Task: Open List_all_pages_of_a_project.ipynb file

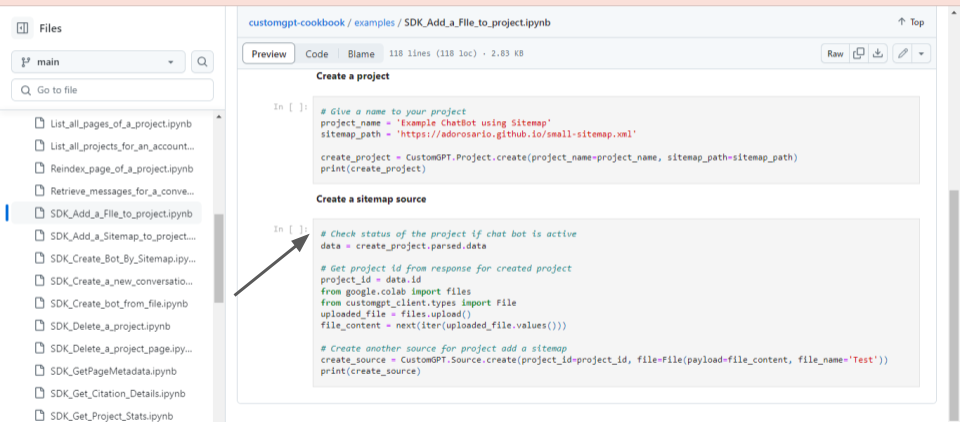Action: 121,124
